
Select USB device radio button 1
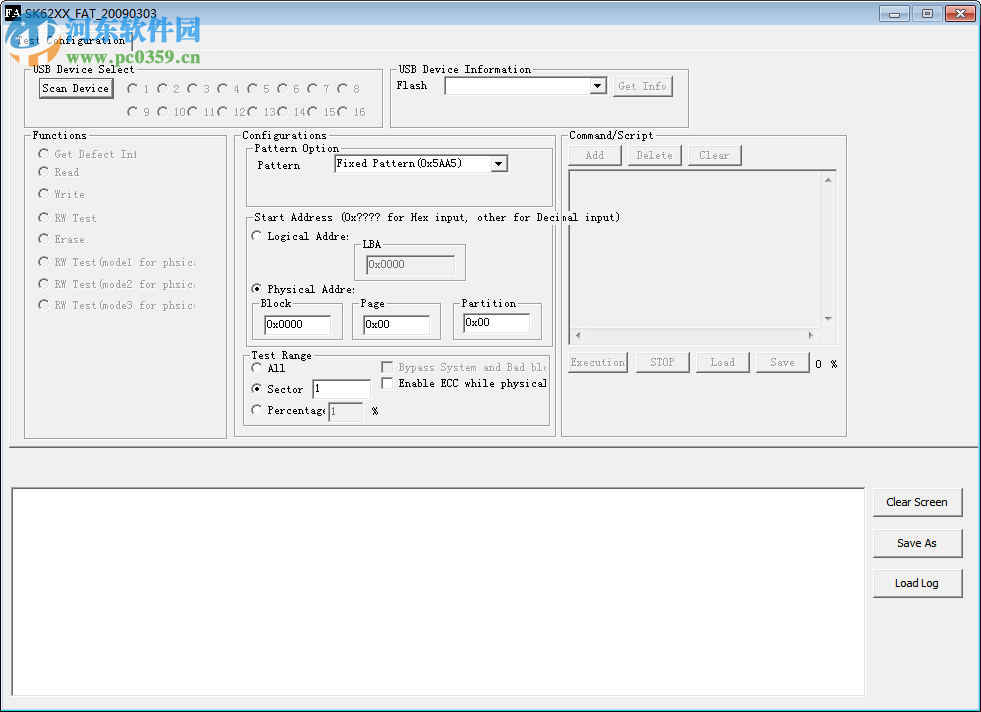132,89
